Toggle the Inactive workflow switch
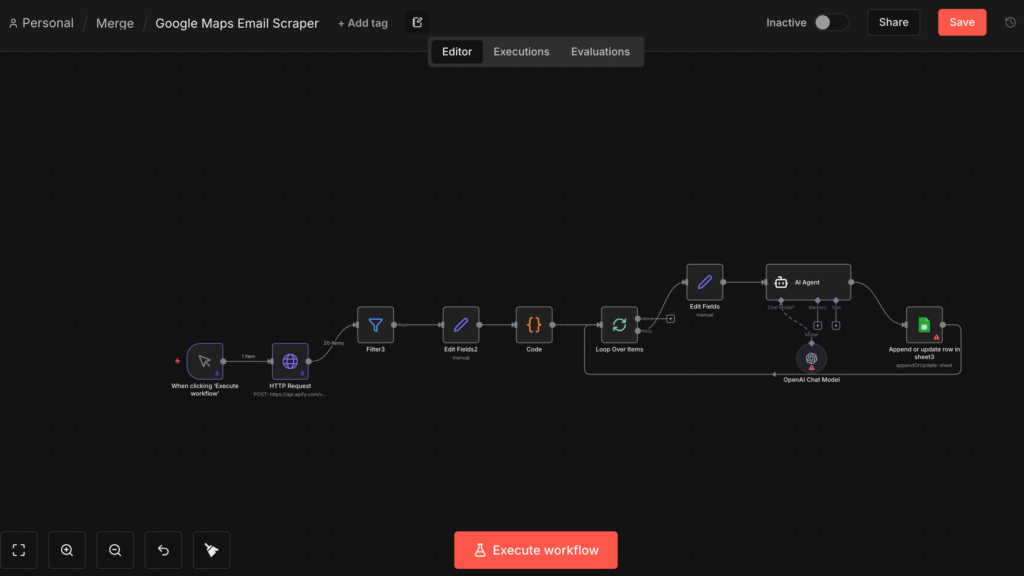 (830, 22)
